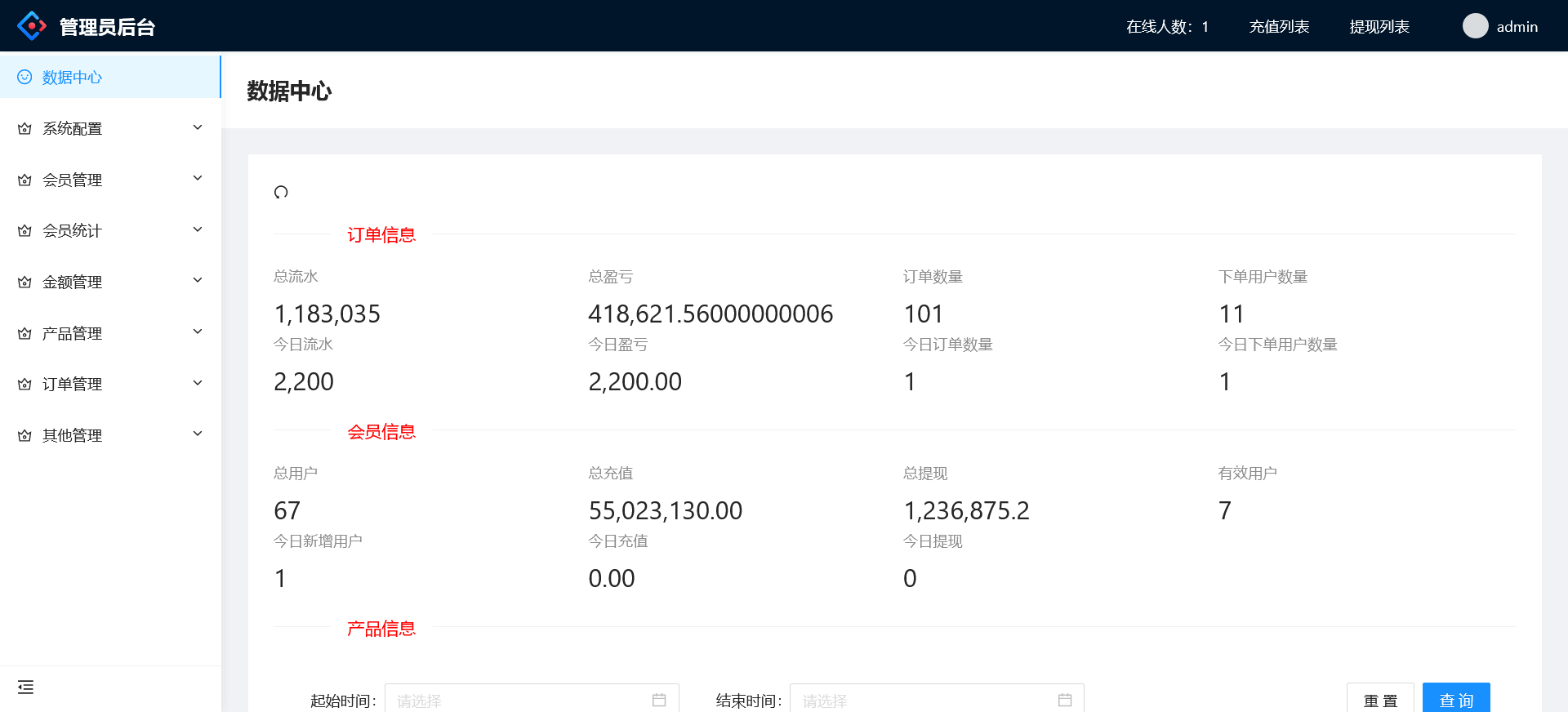The image size is (1568, 712).
Task: Open 提现列表 in the top bar
Action: pos(1379,27)
